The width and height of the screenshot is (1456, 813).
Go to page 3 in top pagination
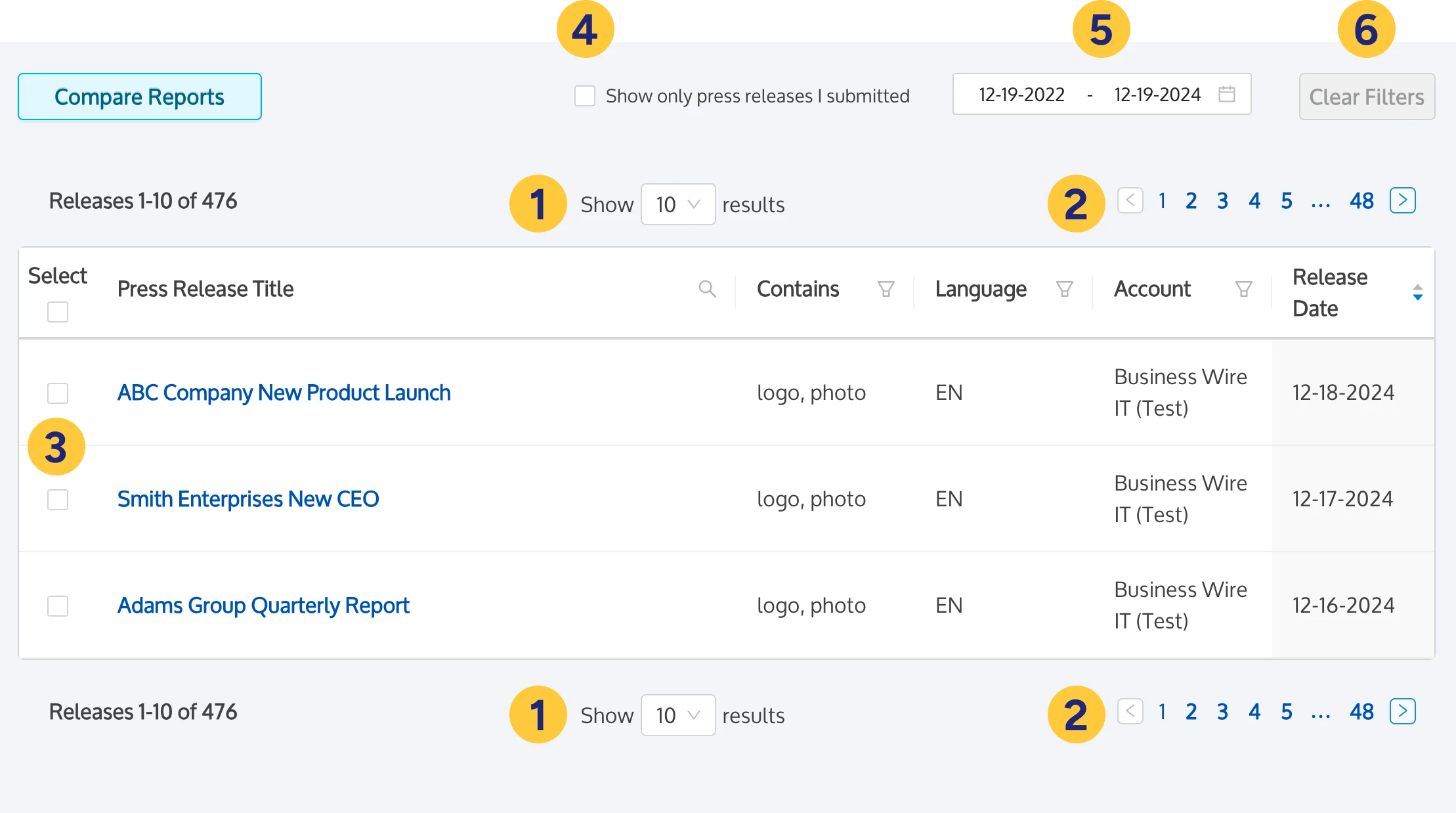tap(1222, 200)
